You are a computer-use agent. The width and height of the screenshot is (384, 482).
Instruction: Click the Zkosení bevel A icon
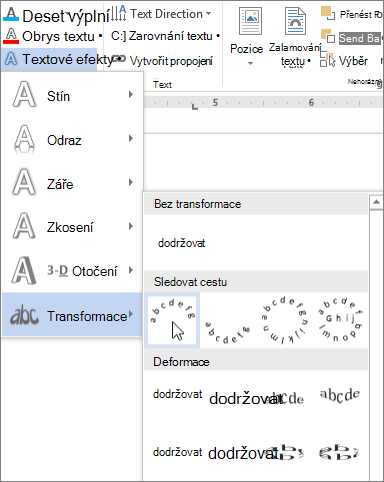click(24, 226)
